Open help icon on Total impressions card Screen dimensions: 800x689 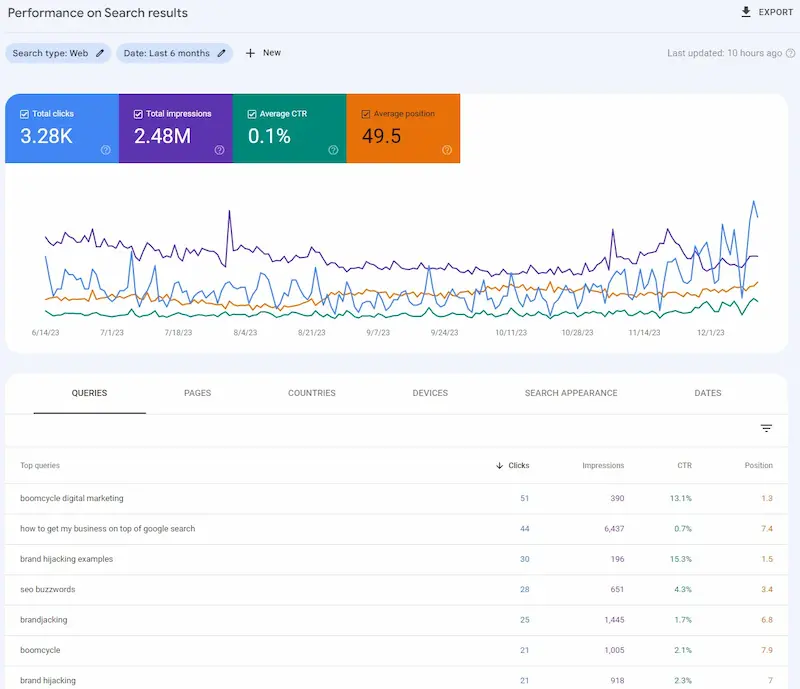(219, 150)
